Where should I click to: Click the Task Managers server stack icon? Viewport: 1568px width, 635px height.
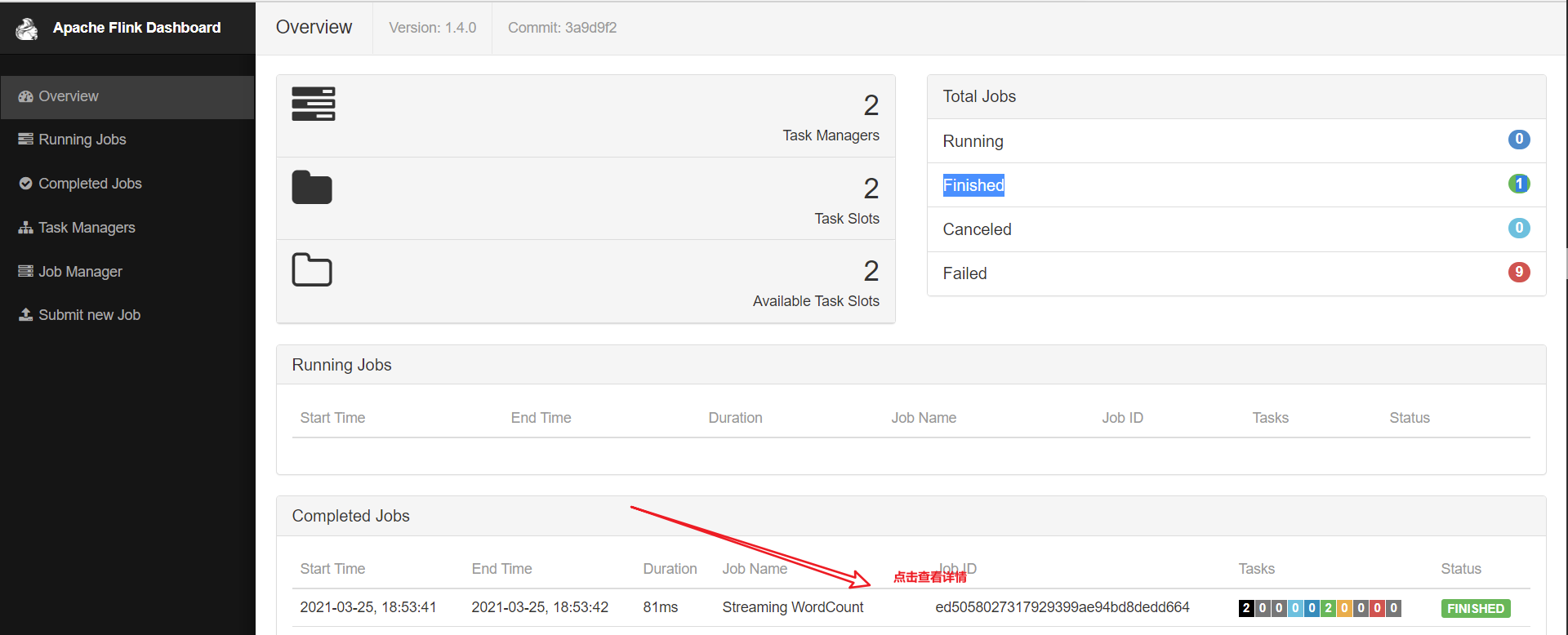pos(314,104)
